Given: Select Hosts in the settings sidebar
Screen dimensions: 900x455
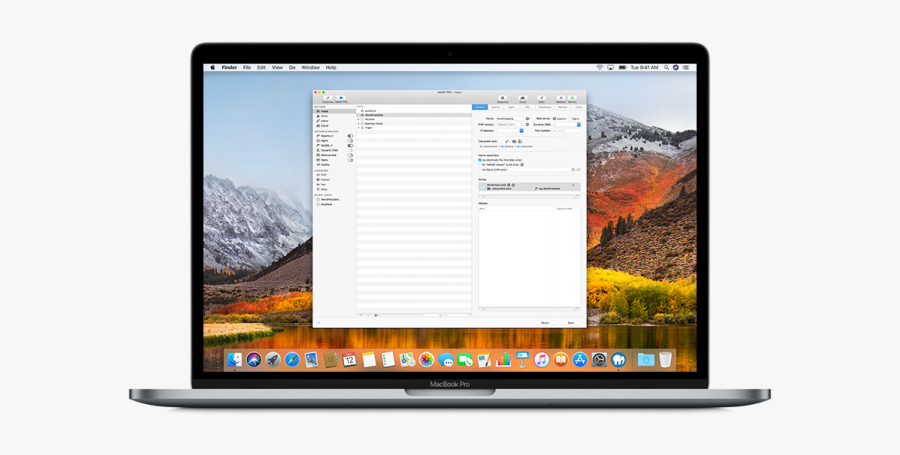Looking at the screenshot, I should tap(334, 111).
